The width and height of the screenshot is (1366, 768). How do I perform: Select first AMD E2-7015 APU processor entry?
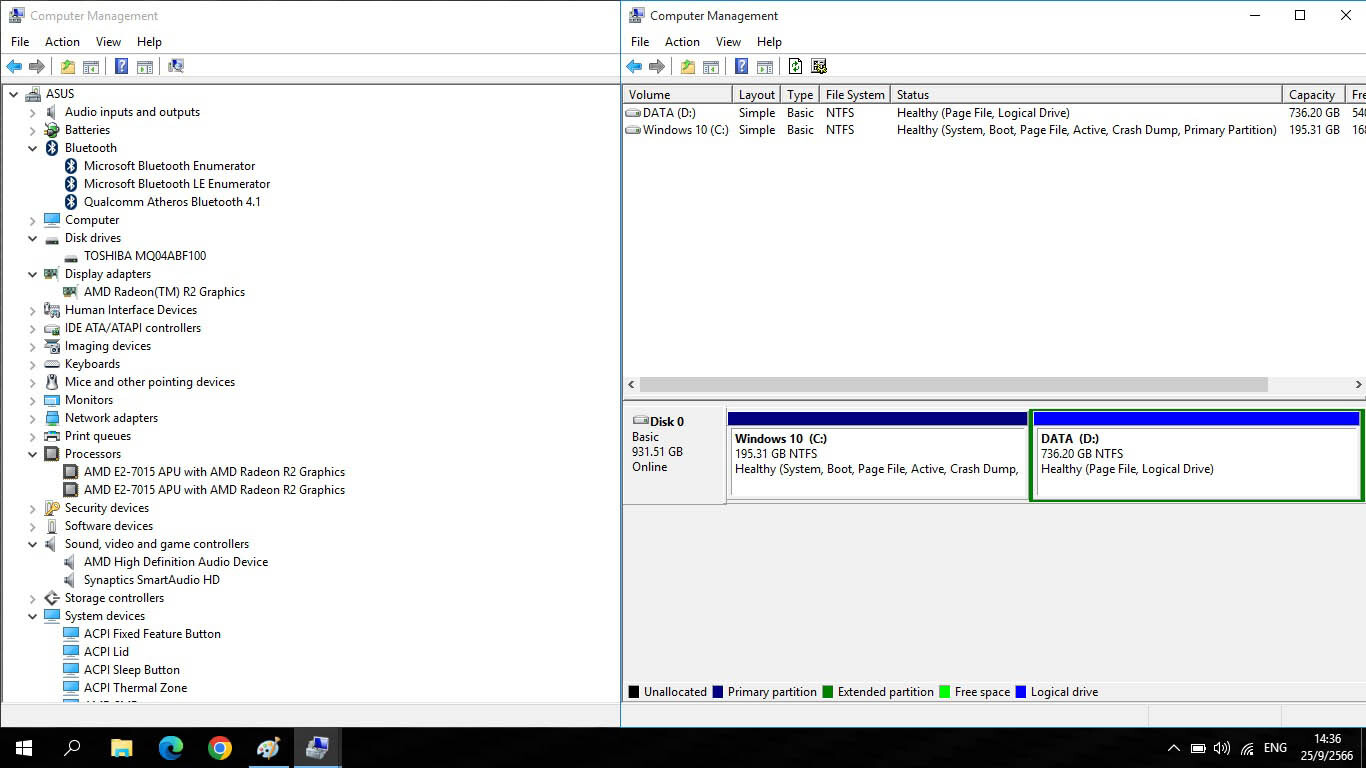214,472
